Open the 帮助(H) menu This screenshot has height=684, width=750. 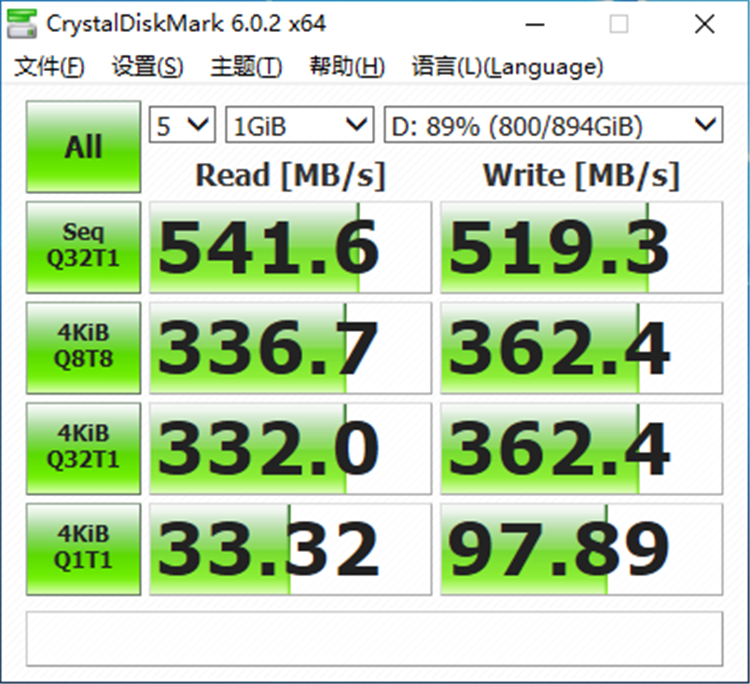click(347, 66)
